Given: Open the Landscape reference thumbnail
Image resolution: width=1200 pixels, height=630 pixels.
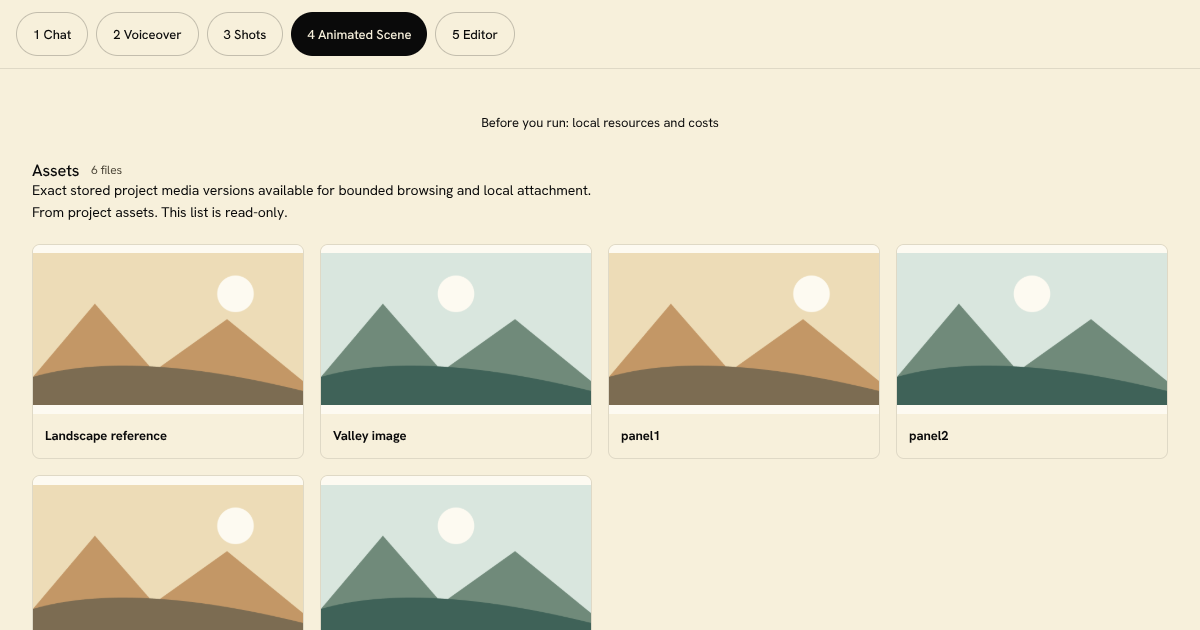Looking at the screenshot, I should [168, 329].
